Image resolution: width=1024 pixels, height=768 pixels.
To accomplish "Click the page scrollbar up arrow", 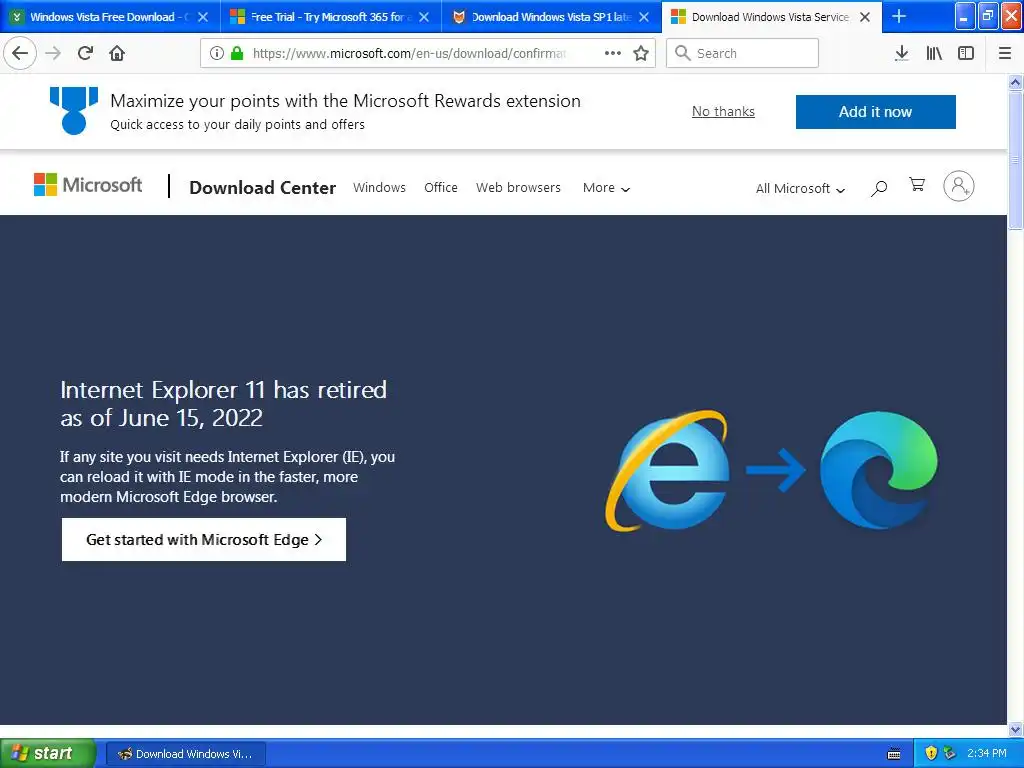I will click(1015, 83).
